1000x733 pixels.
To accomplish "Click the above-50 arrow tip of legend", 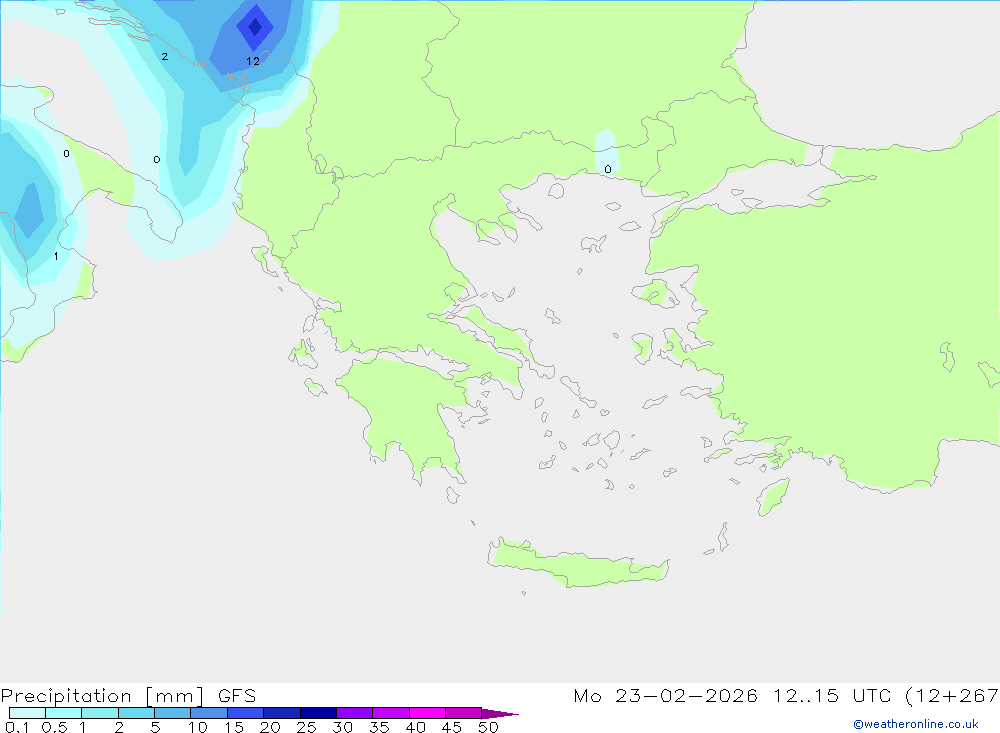I will (x=499, y=714).
